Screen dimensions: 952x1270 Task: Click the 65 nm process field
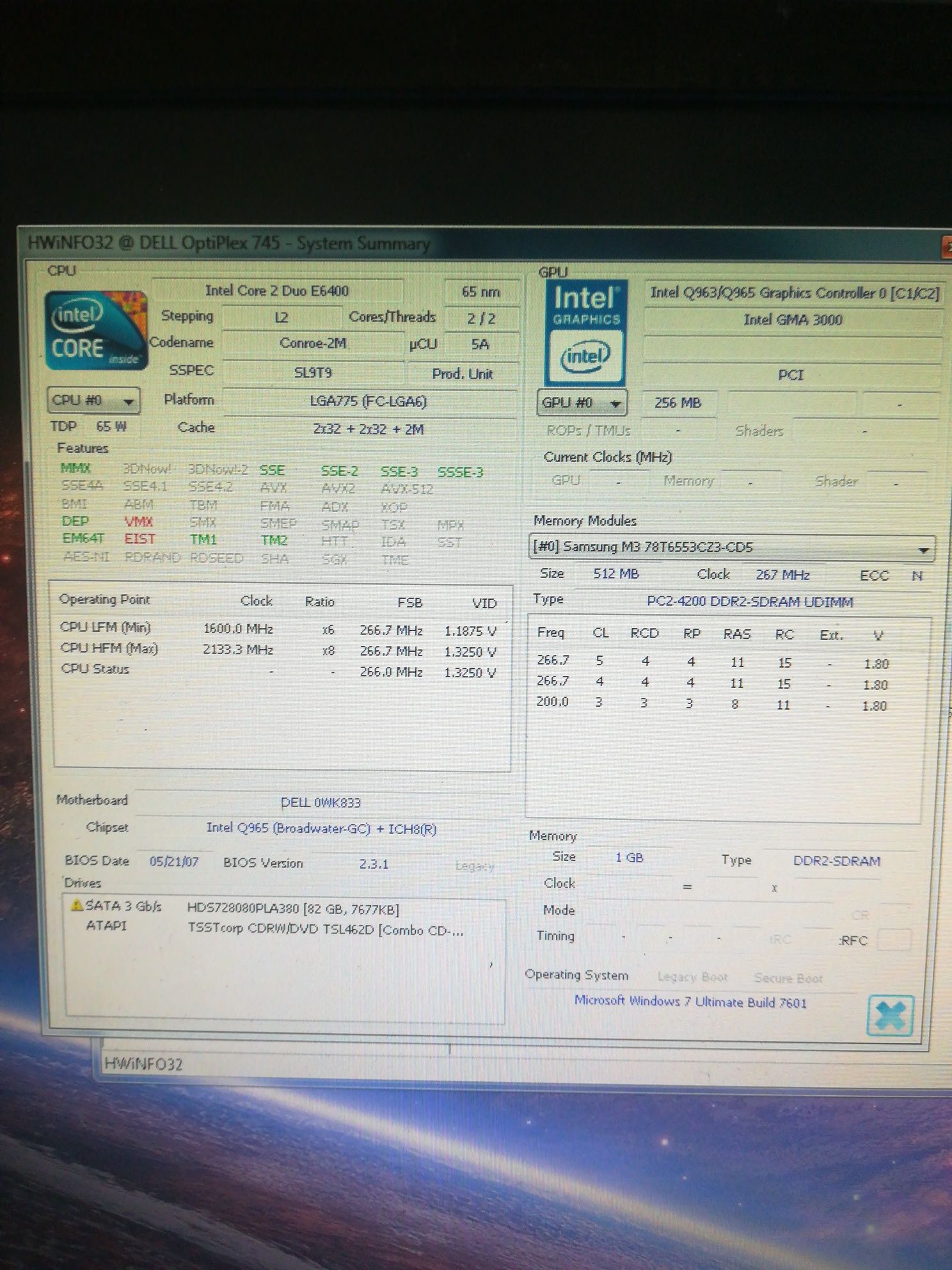pos(480,292)
